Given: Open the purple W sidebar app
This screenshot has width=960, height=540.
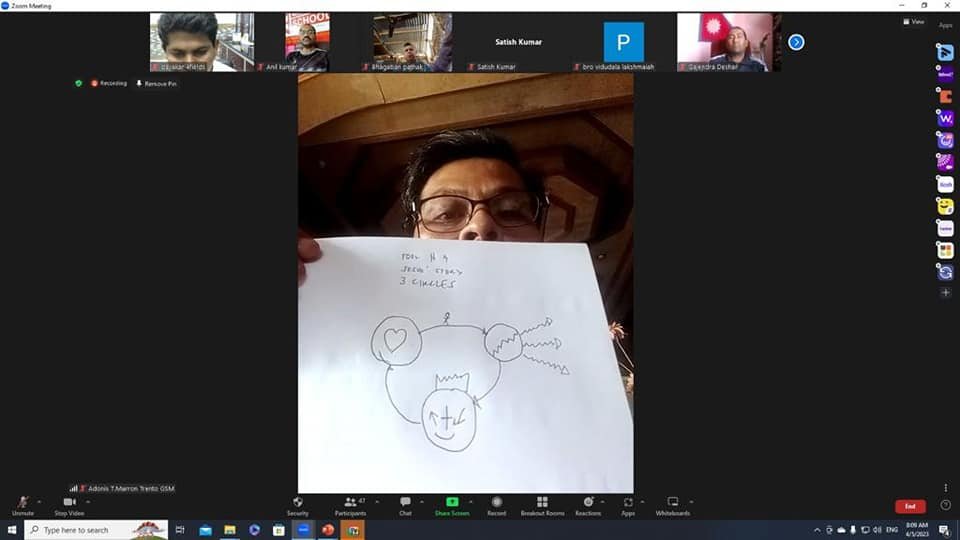Looking at the screenshot, I should tap(945, 119).
